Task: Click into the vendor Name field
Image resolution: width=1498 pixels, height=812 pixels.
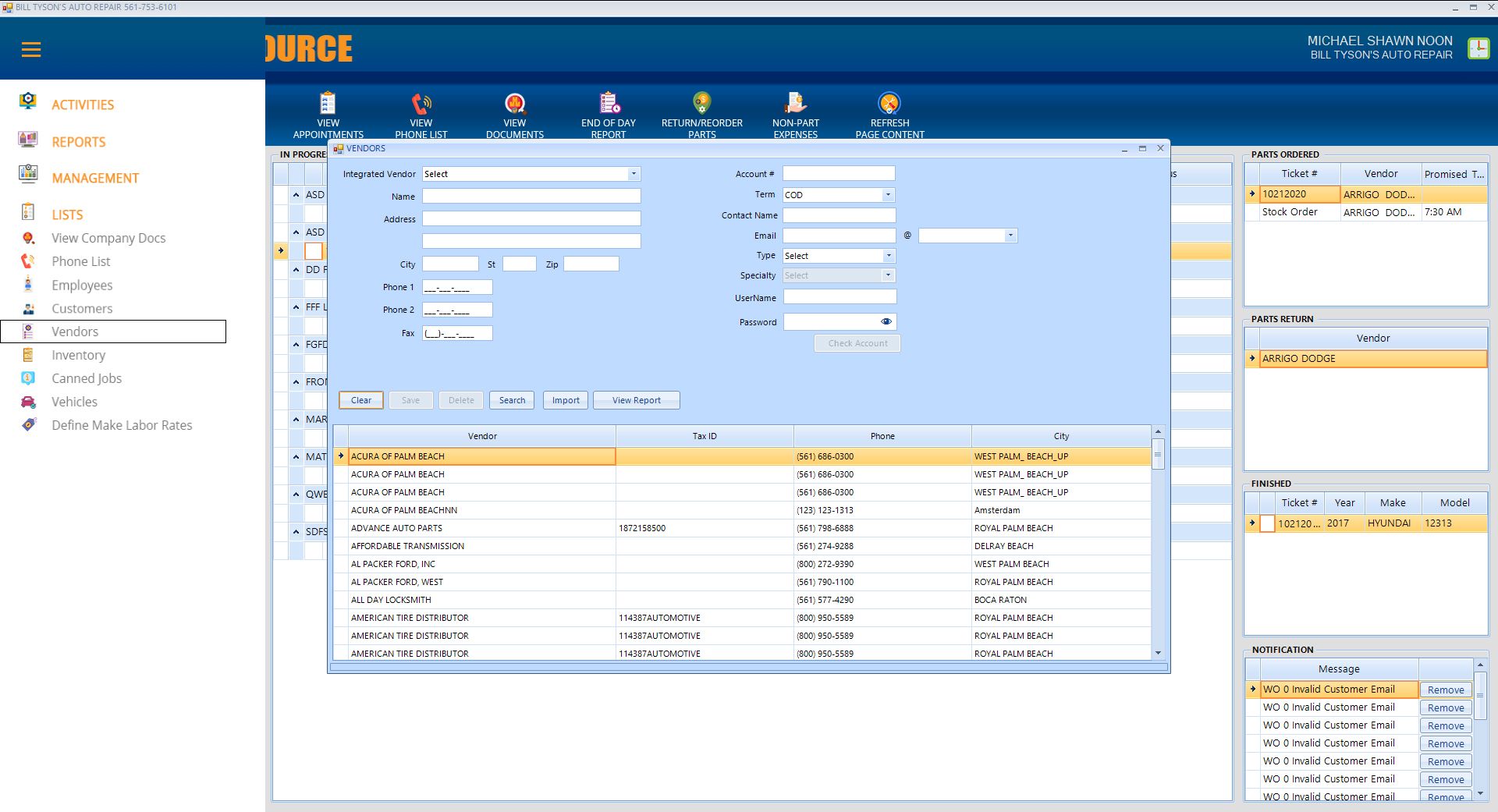Action: [x=531, y=197]
